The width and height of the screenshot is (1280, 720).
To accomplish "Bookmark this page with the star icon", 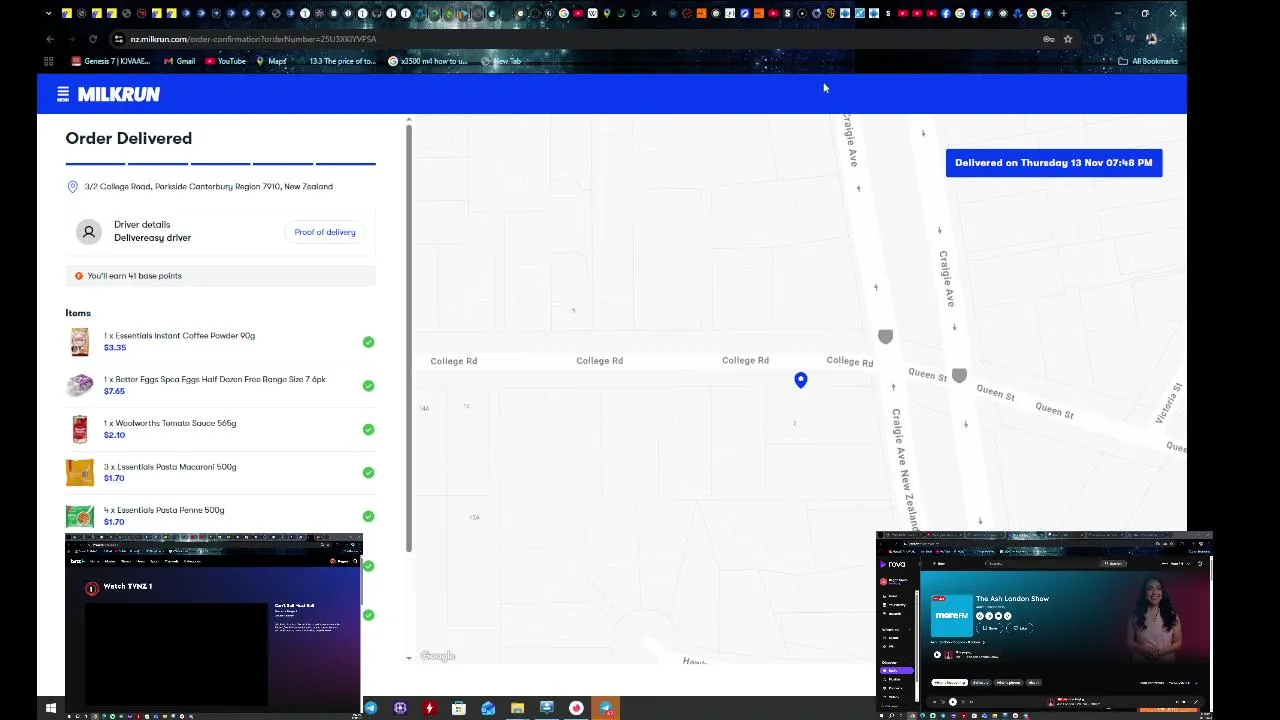I will point(1068,39).
